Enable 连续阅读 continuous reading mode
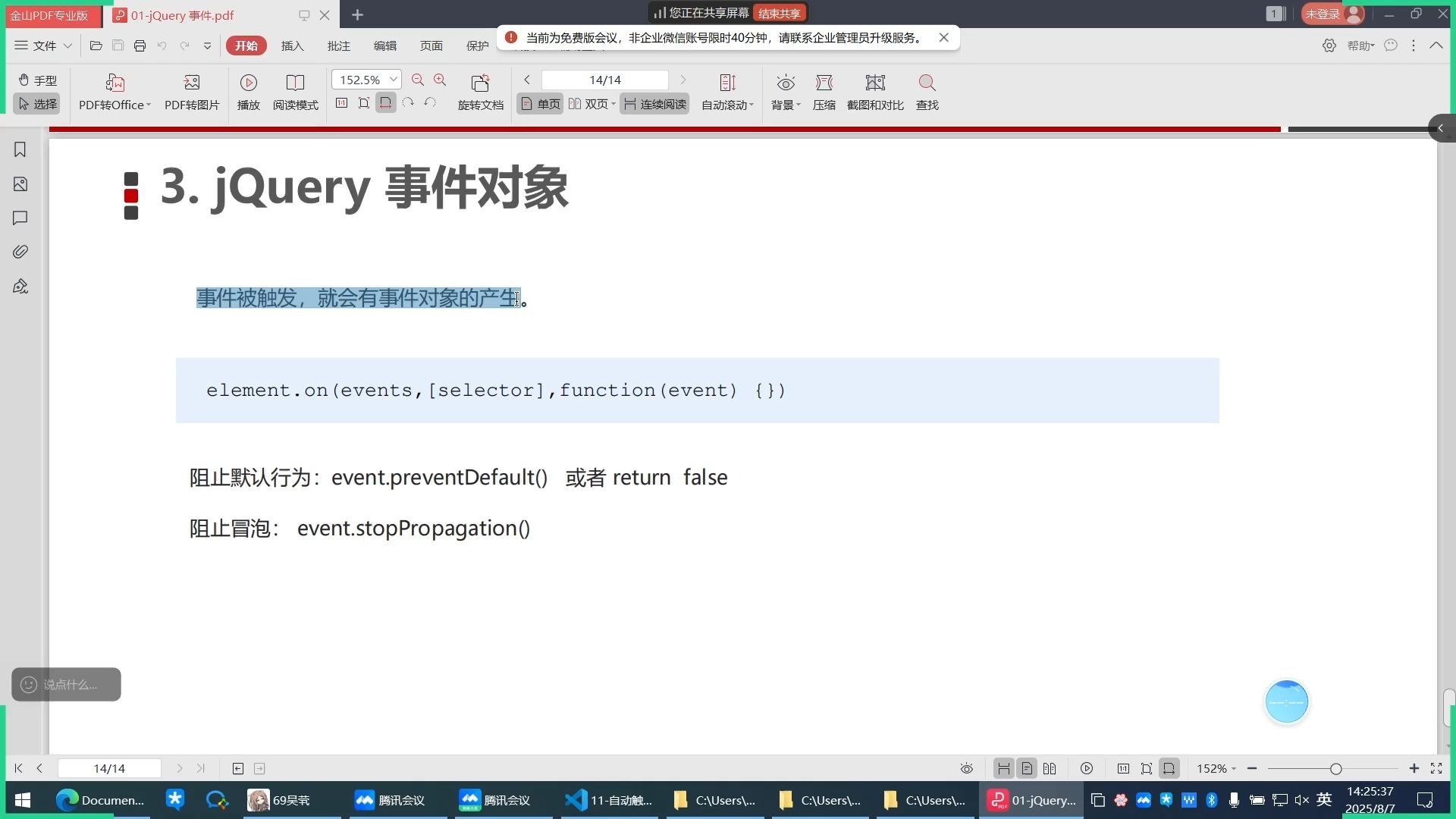The image size is (1456, 819). [x=654, y=104]
